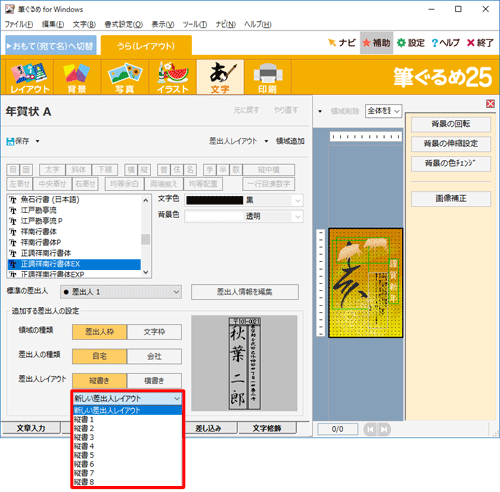Click the ナビ arrow icon
The height and width of the screenshot is (492, 500).
332,43
